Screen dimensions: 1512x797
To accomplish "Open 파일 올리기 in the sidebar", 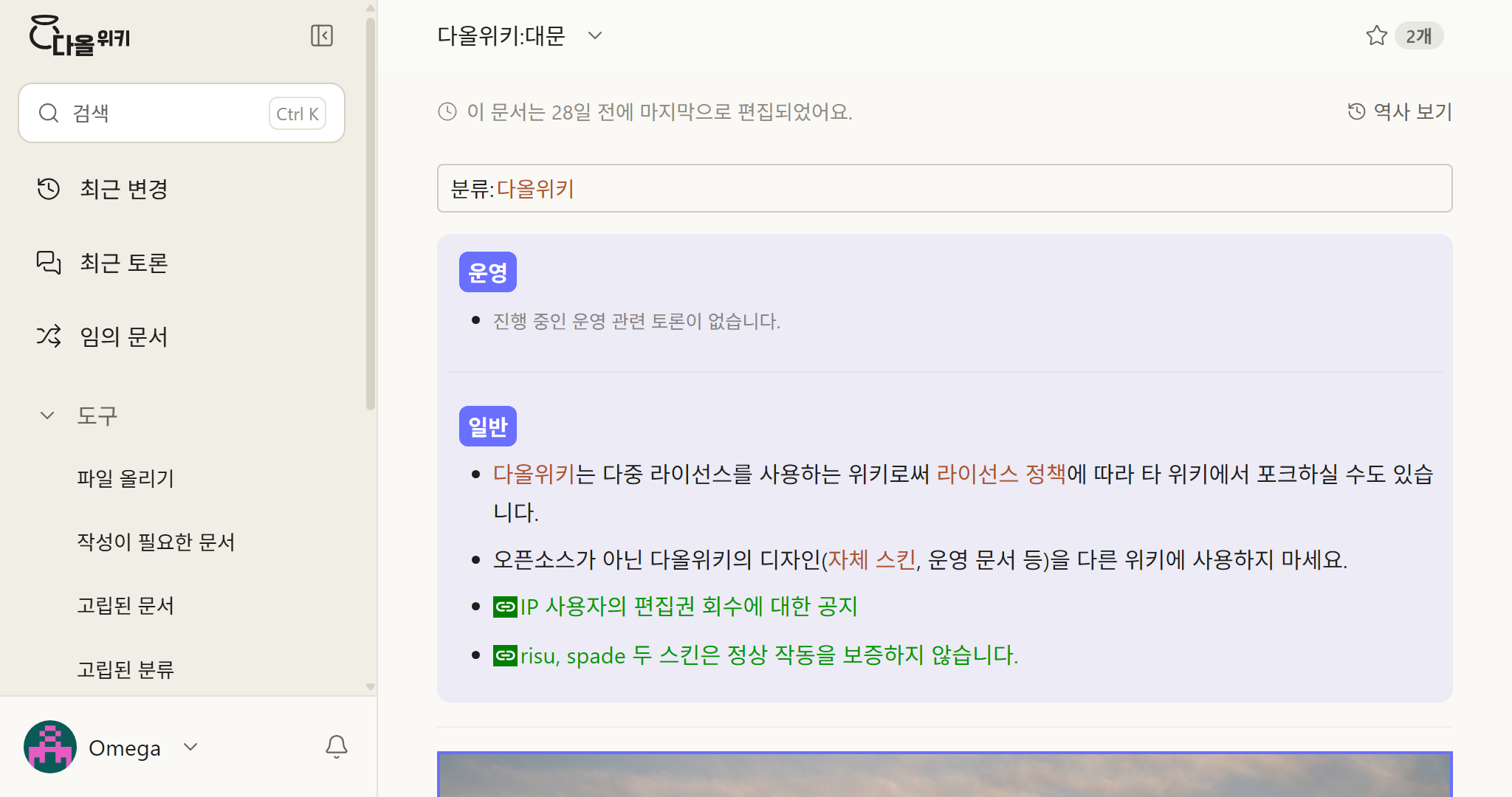I will (x=126, y=478).
